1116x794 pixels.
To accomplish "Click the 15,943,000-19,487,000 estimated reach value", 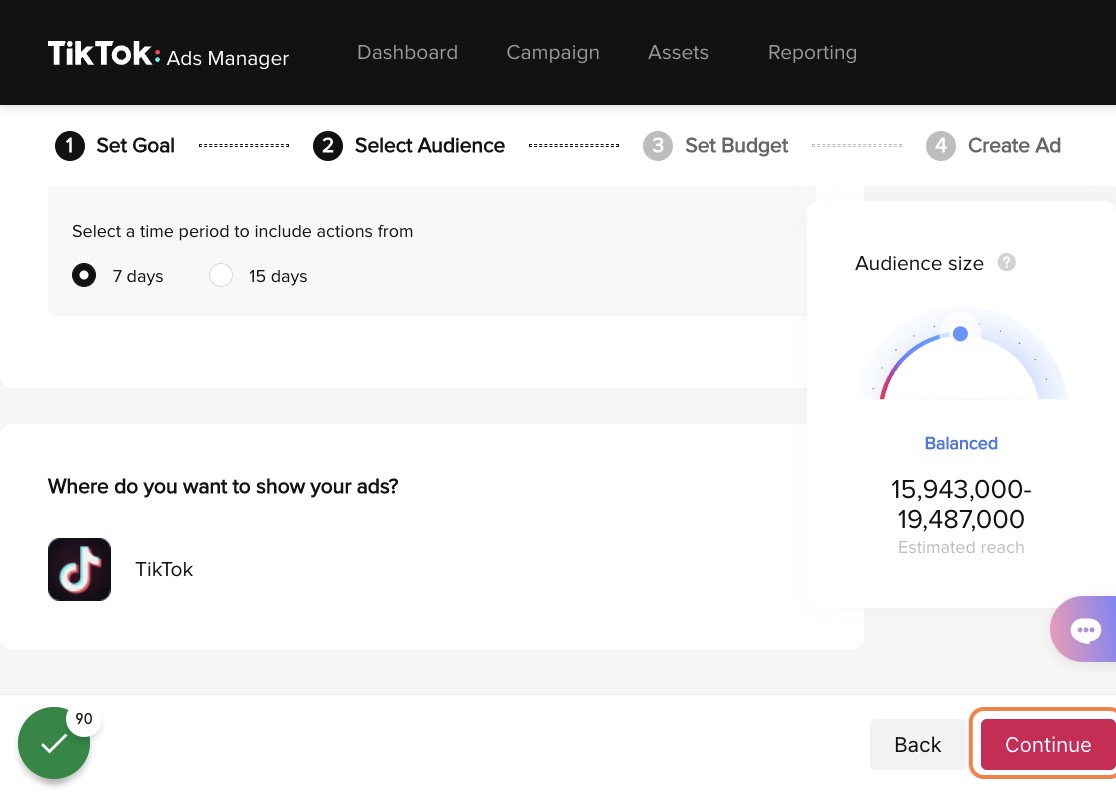I will click(961, 504).
